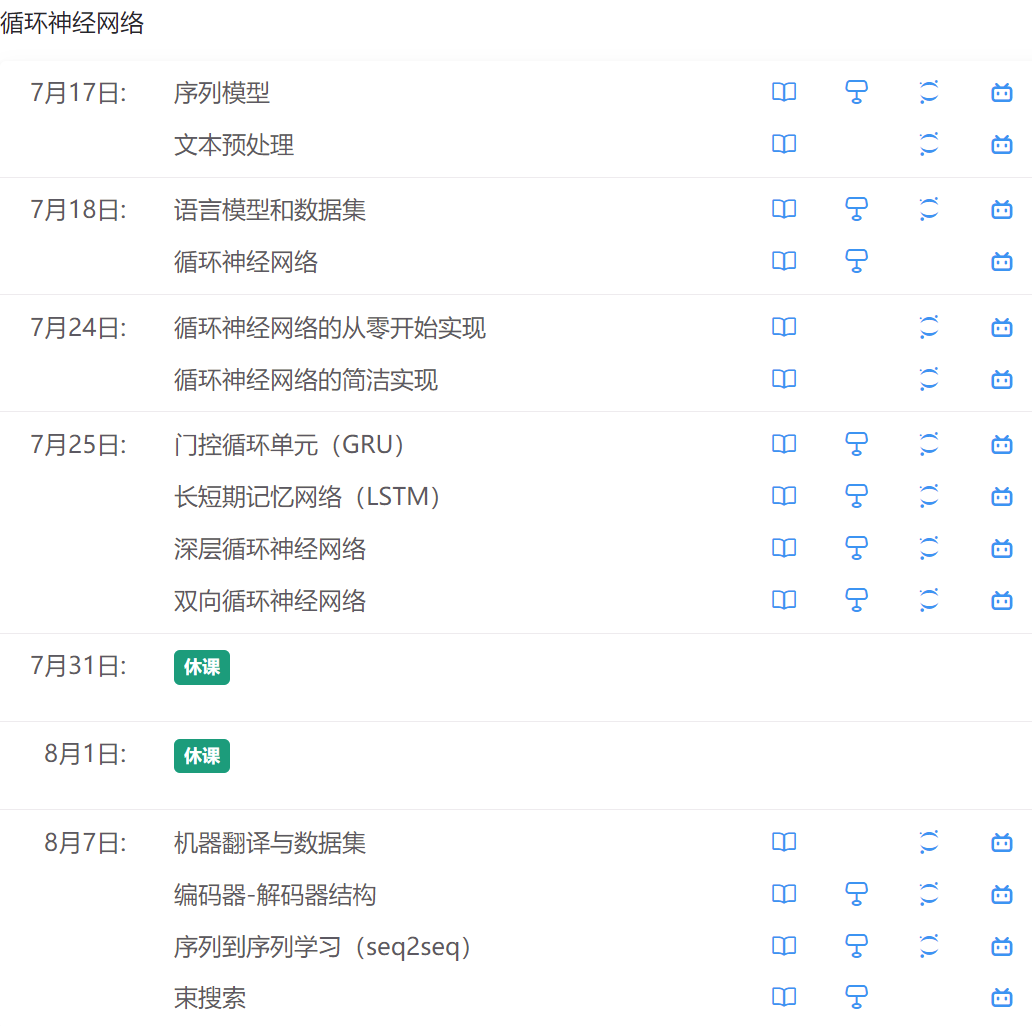Open the notebook icon for 序列到序列学习（seq2seq）
This screenshot has height=1026, width=1032.
[x=929, y=946]
